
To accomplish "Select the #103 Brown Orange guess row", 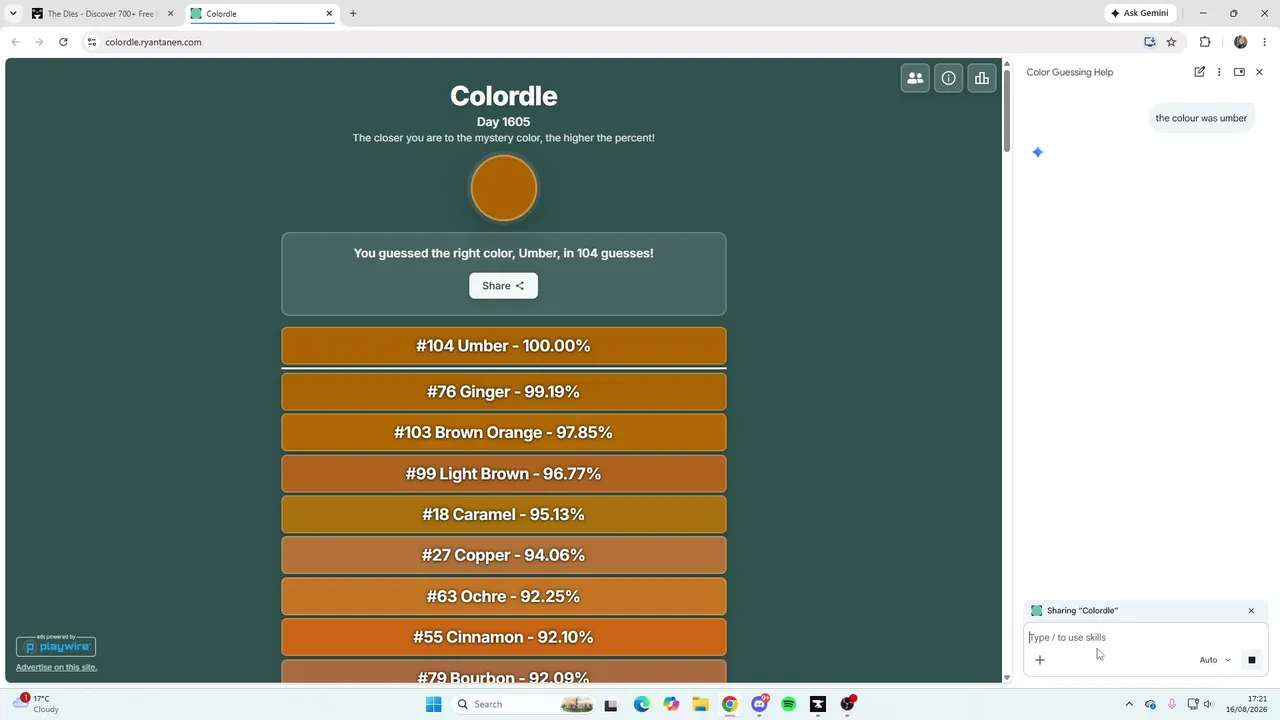I will point(504,433).
